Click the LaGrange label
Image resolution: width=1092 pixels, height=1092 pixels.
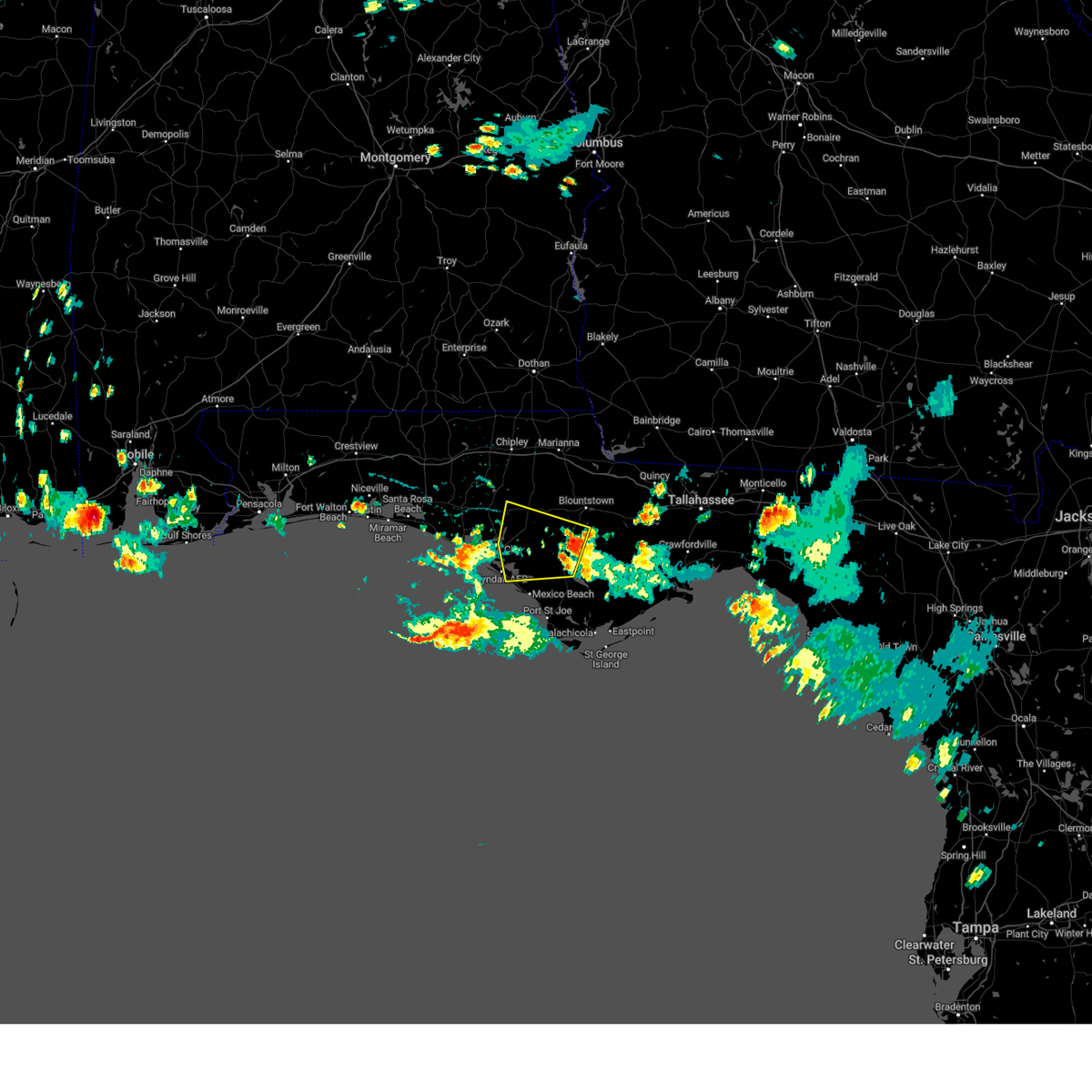click(x=589, y=41)
